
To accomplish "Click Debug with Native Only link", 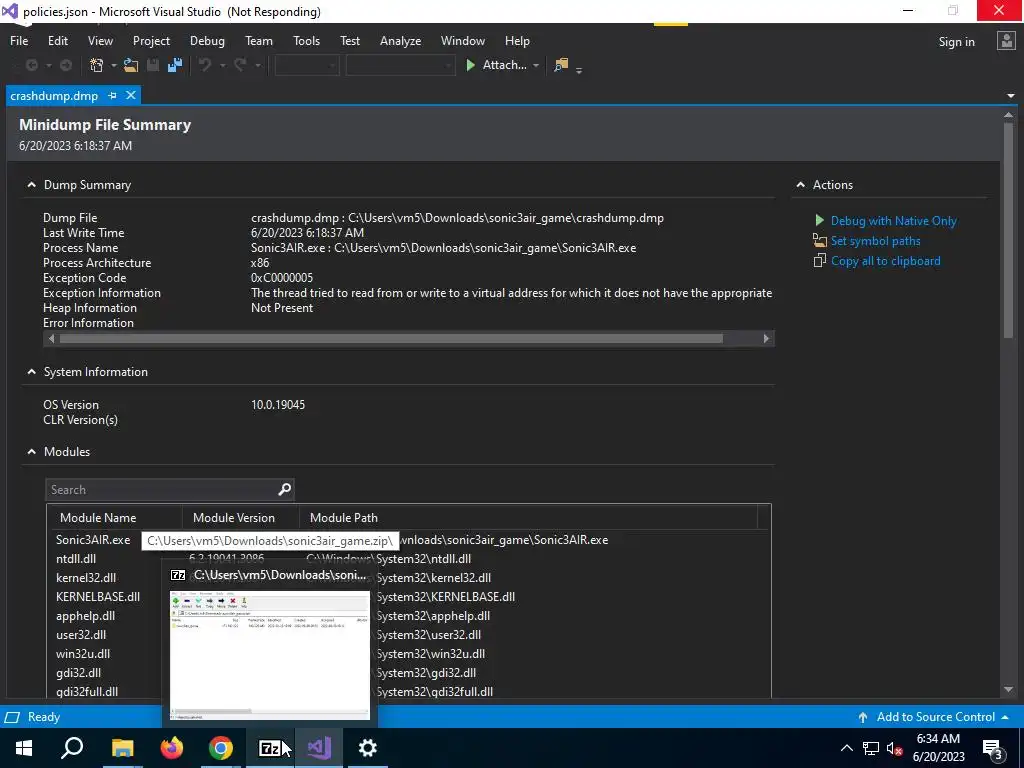I will pyautogui.click(x=893, y=221).
